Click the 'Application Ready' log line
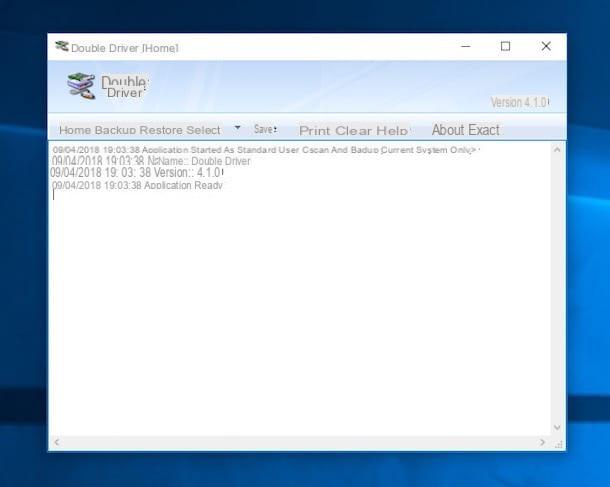Viewport: 610px width, 487px height. pos(137,185)
